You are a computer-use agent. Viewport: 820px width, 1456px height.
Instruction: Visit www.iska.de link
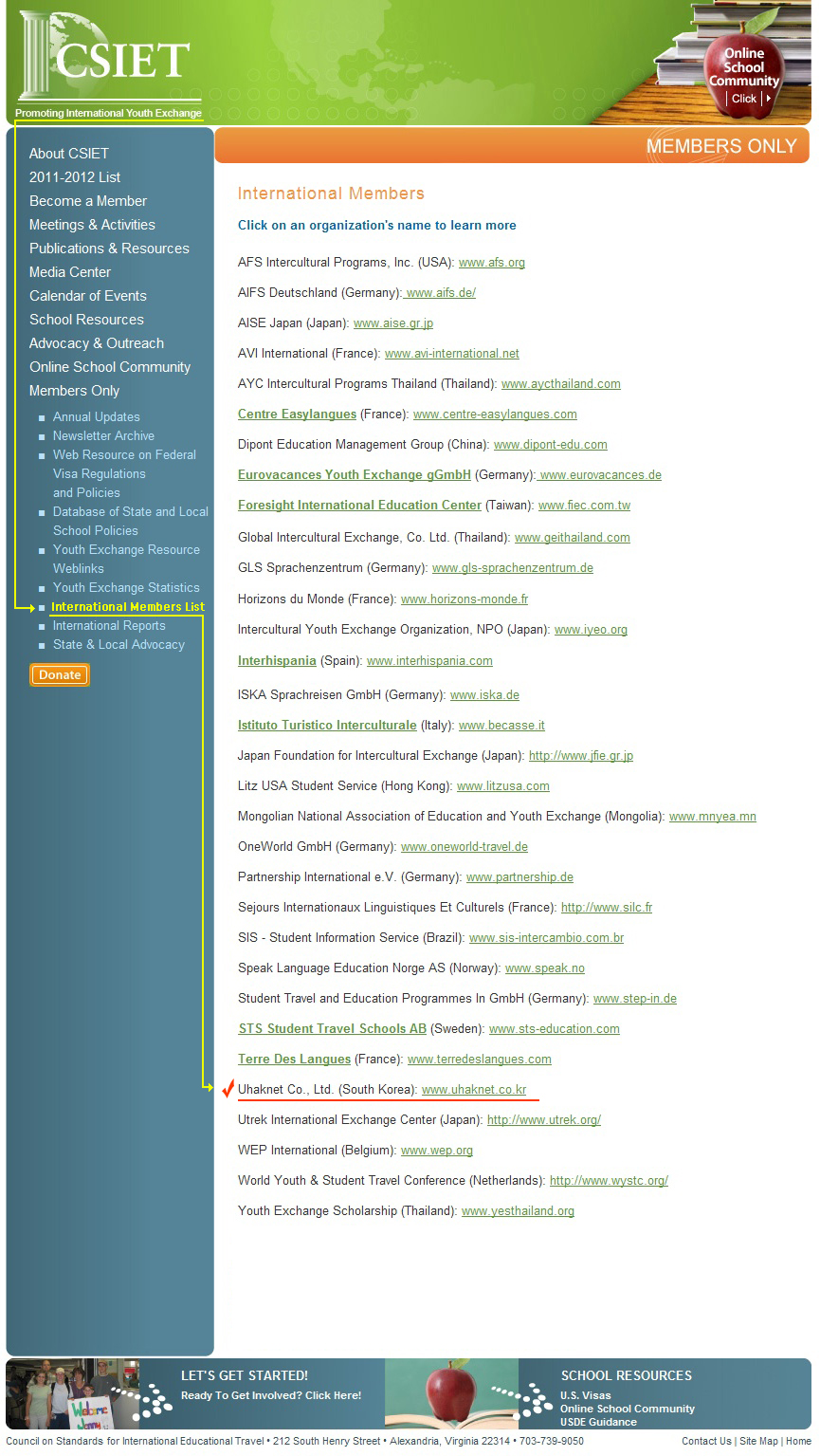point(484,694)
